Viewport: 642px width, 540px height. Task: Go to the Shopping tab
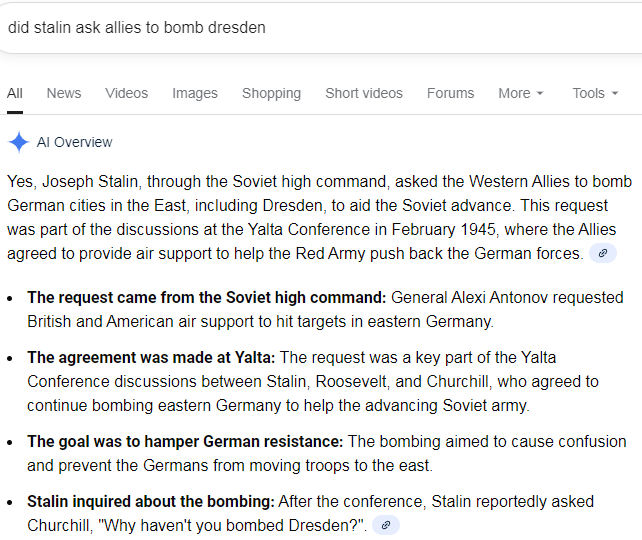pyautogui.click(x=271, y=93)
